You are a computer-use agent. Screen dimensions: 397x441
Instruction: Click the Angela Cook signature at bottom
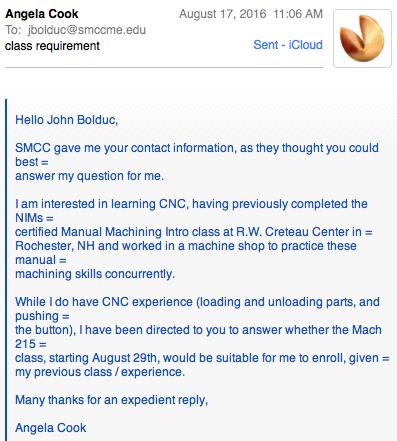pyautogui.click(x=51, y=428)
